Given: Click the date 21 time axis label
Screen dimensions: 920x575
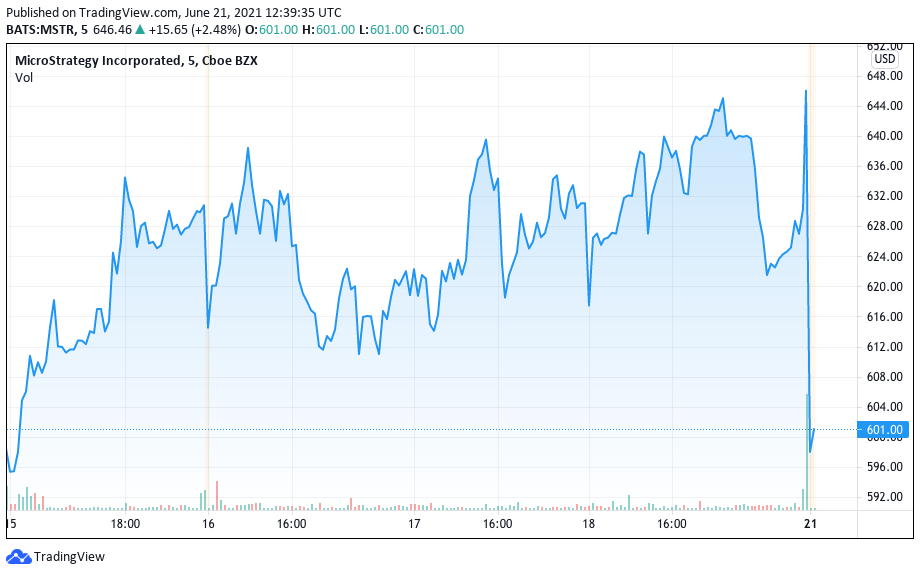Looking at the screenshot, I should [810, 524].
